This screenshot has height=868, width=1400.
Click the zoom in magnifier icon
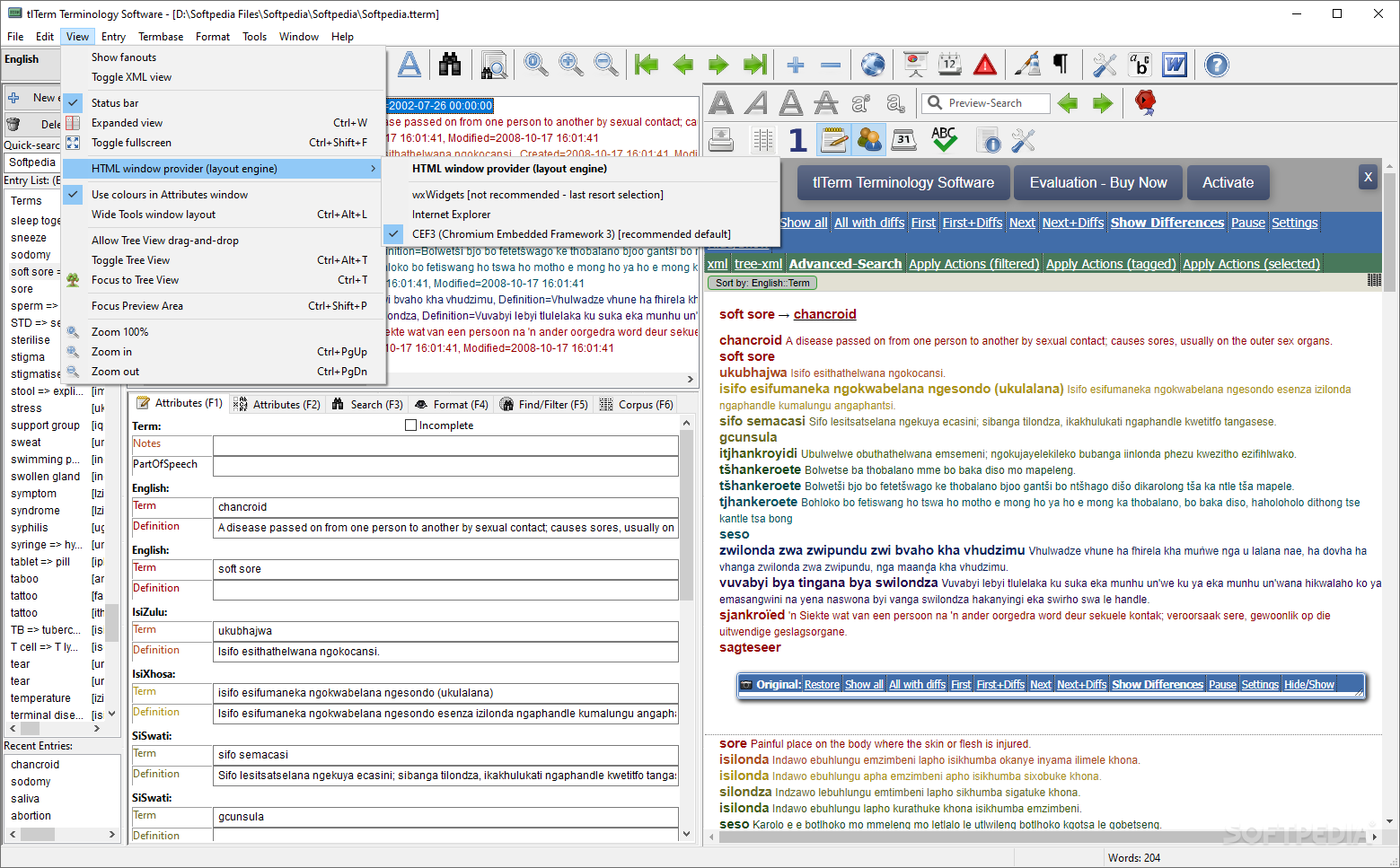[x=570, y=65]
